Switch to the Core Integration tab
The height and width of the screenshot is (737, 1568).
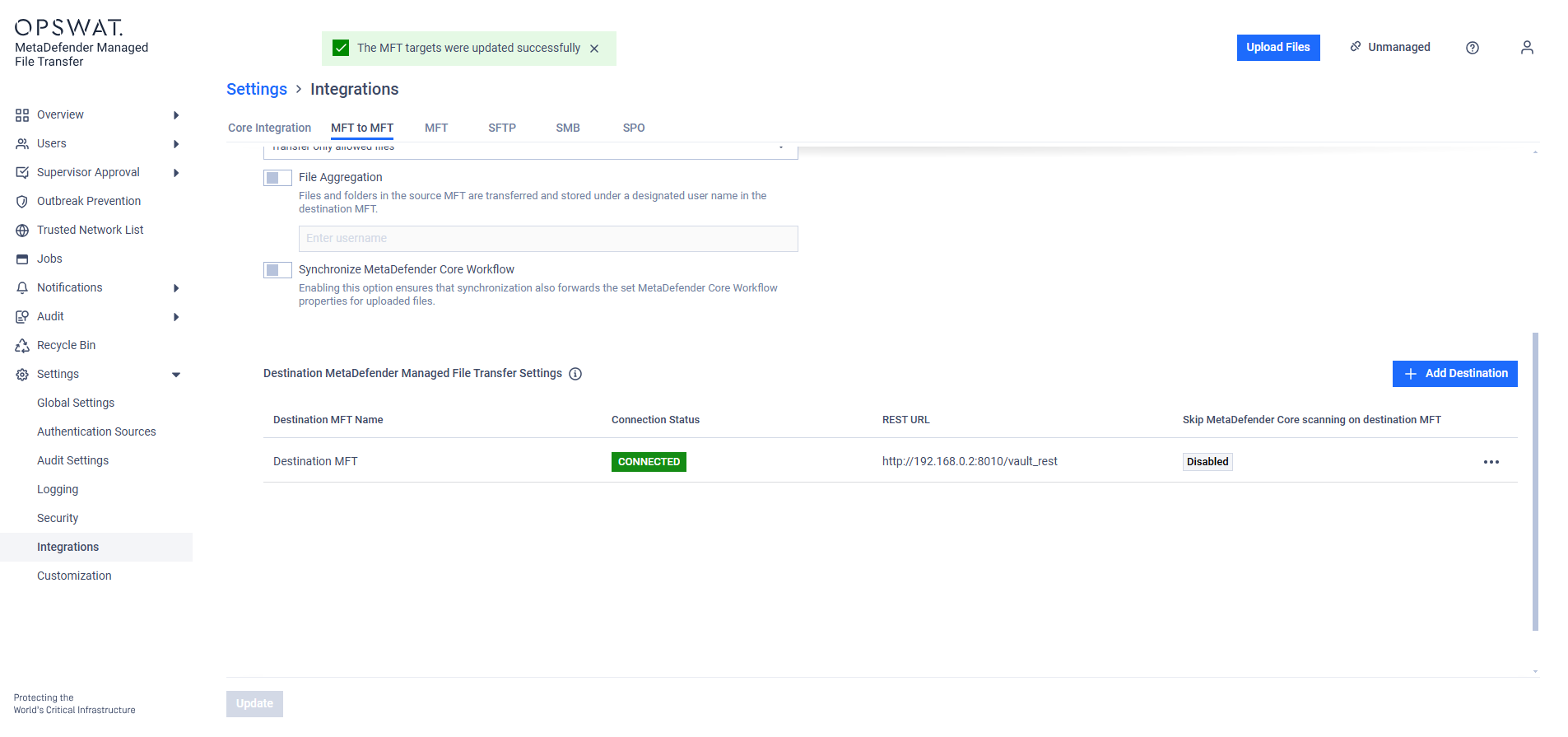click(x=269, y=128)
